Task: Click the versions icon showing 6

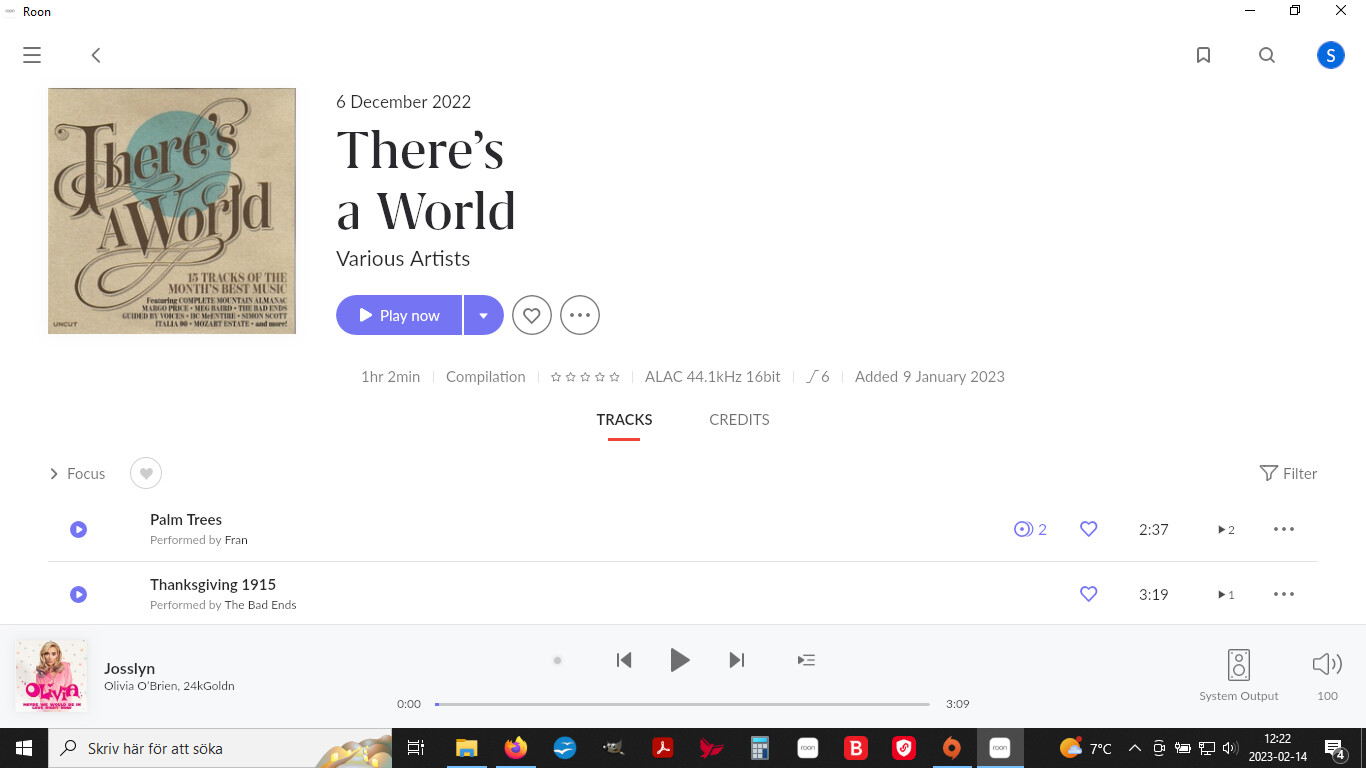Action: 818,376
